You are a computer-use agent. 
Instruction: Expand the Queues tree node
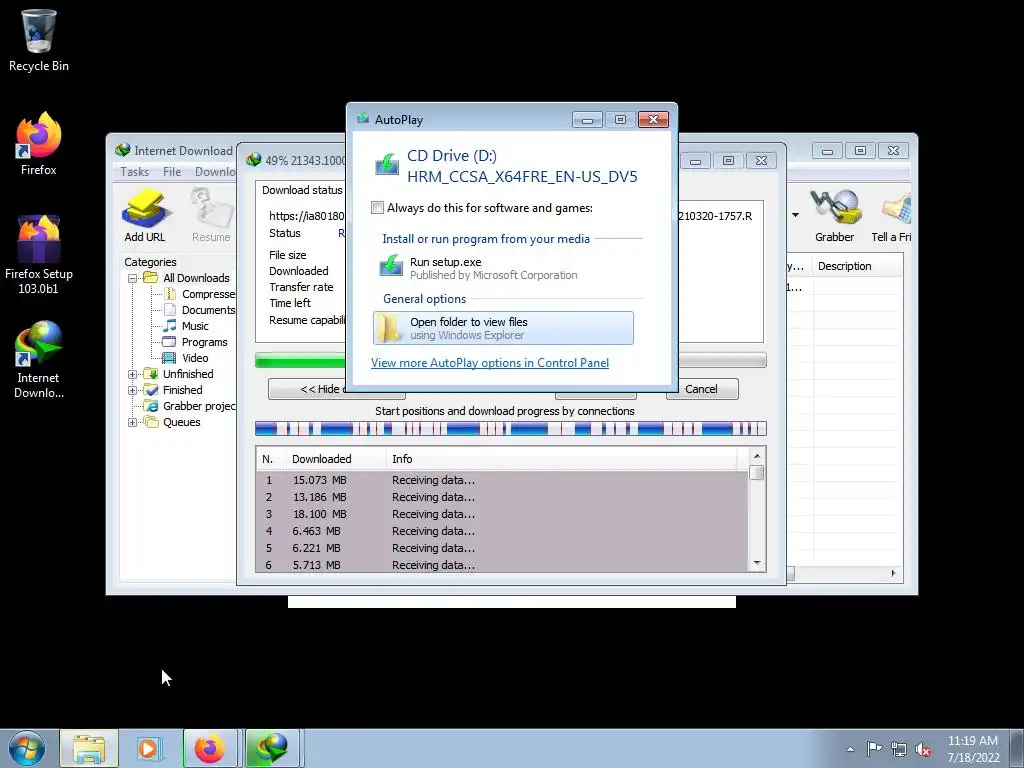pos(133,422)
